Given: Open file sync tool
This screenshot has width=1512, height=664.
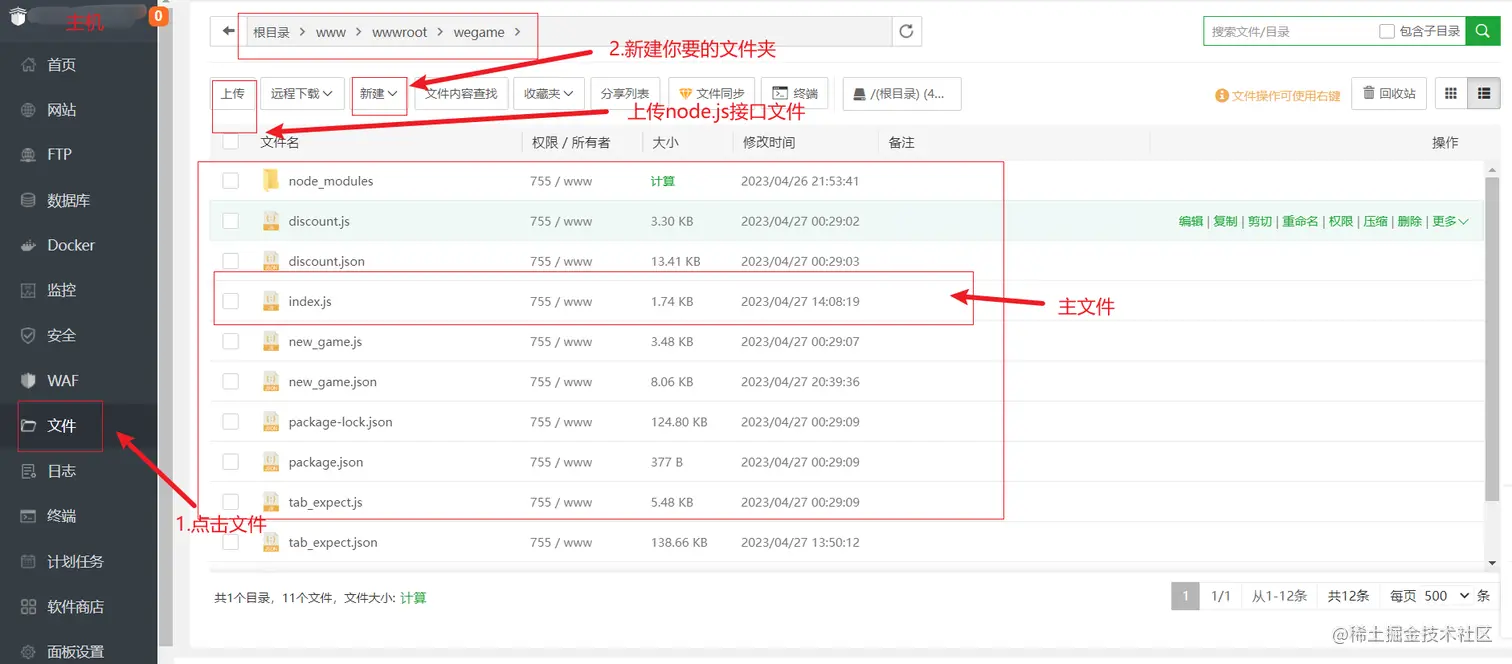Looking at the screenshot, I should coord(711,94).
